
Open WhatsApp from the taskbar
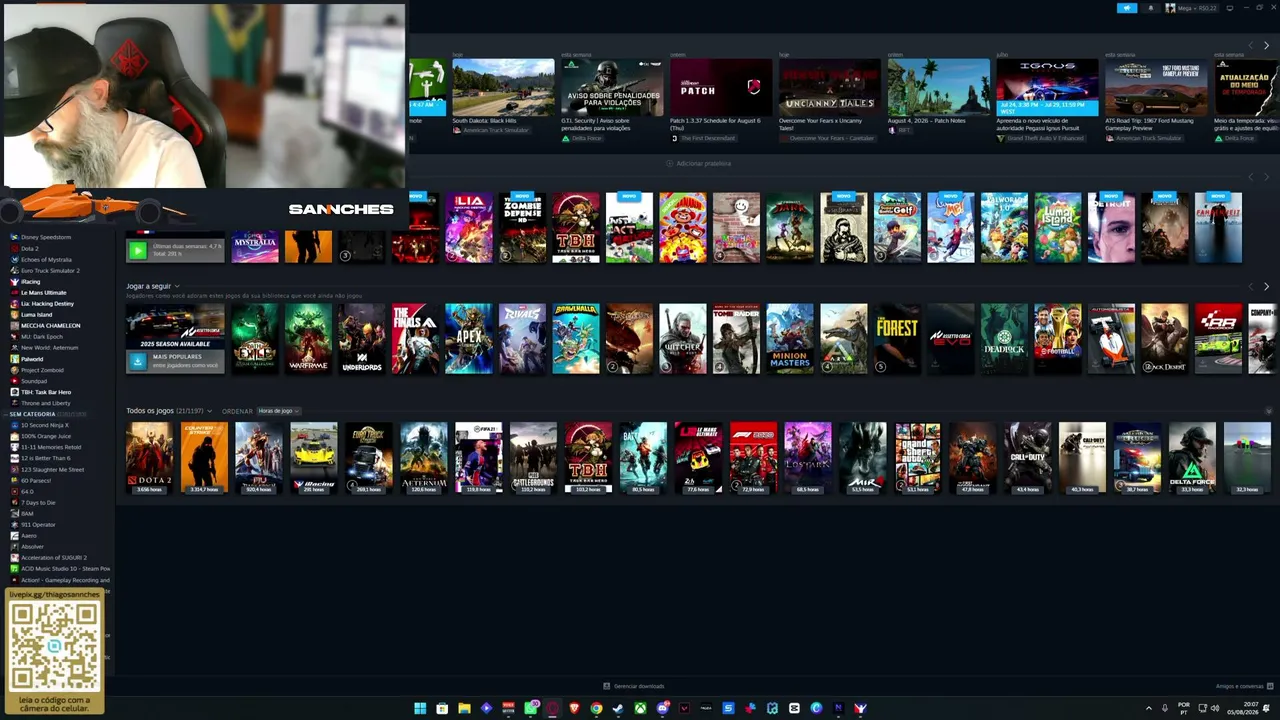(x=530, y=708)
